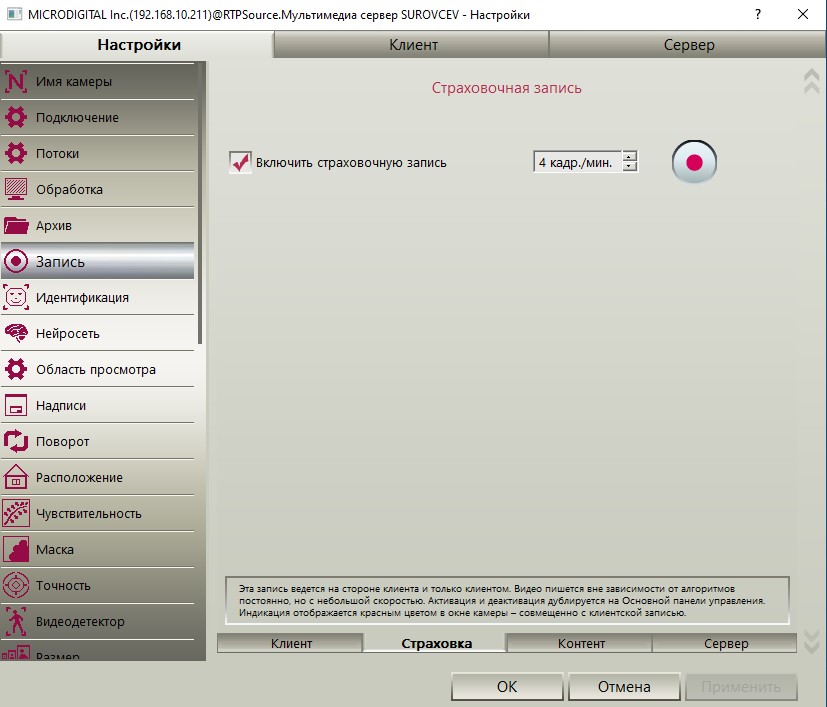Click the Подключение gear icon
The height and width of the screenshot is (707, 827).
16,117
